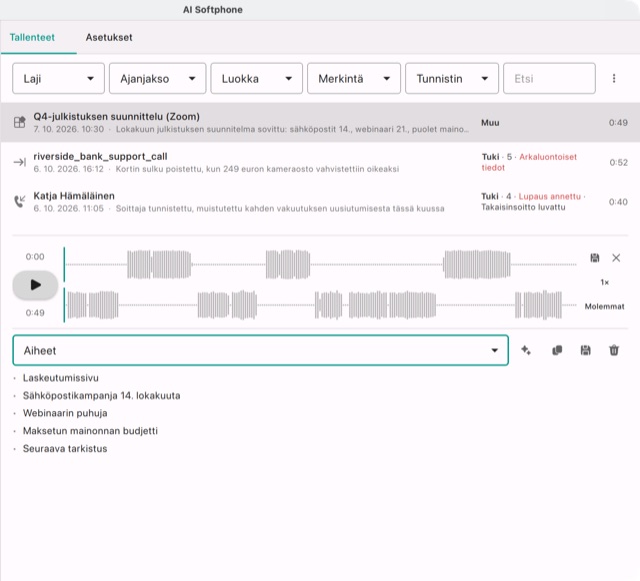Click the Lupaus annettu red tag
The image size is (640, 581).
[x=549, y=196]
